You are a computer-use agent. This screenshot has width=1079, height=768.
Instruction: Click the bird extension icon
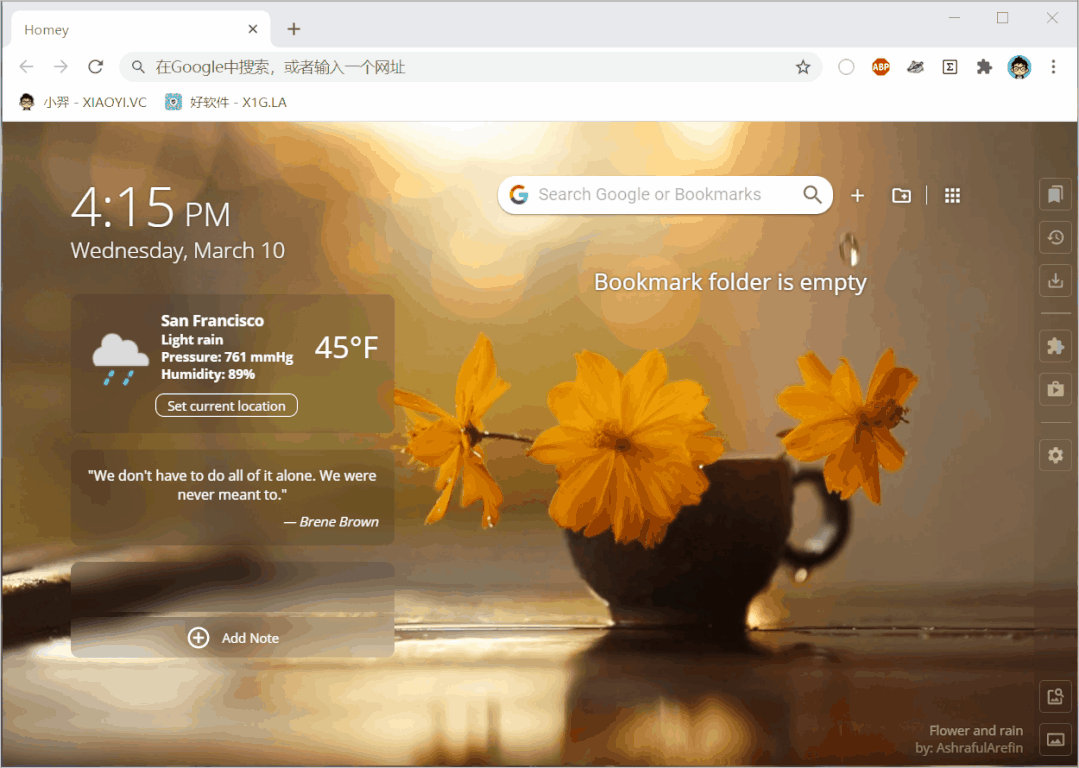click(x=915, y=67)
